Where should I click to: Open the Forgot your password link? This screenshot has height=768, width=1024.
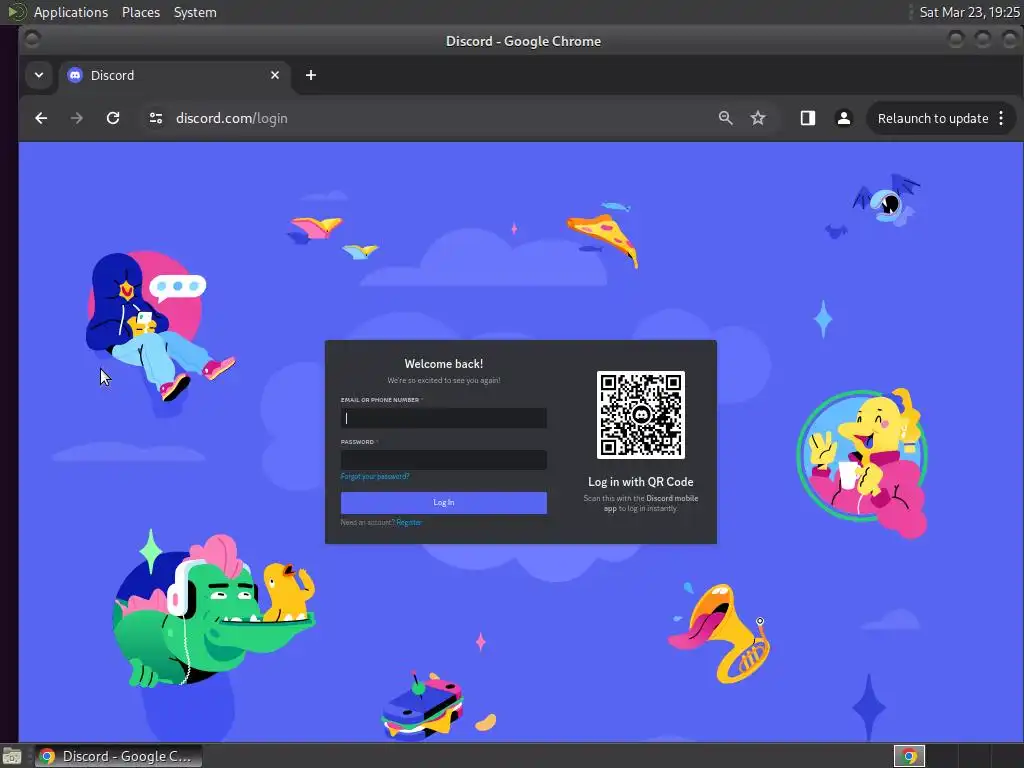(x=375, y=477)
